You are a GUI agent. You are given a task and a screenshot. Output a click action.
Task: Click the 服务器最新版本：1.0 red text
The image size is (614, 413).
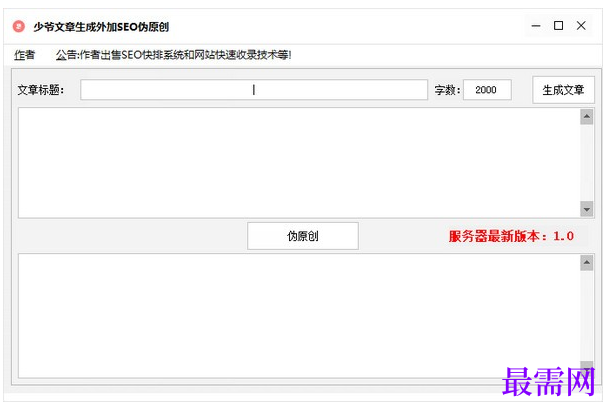(x=511, y=236)
